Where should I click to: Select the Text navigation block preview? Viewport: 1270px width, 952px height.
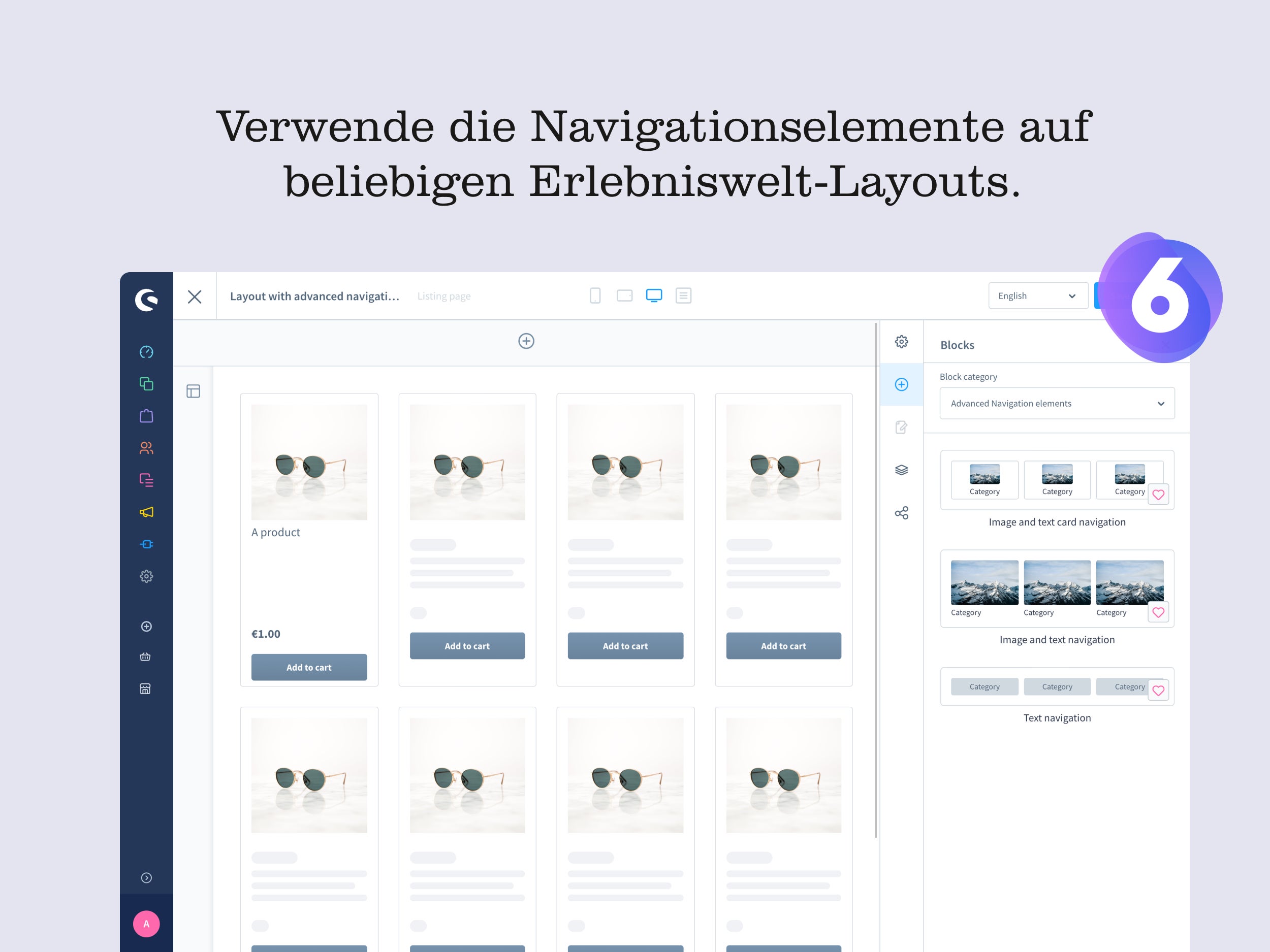[x=1057, y=686]
